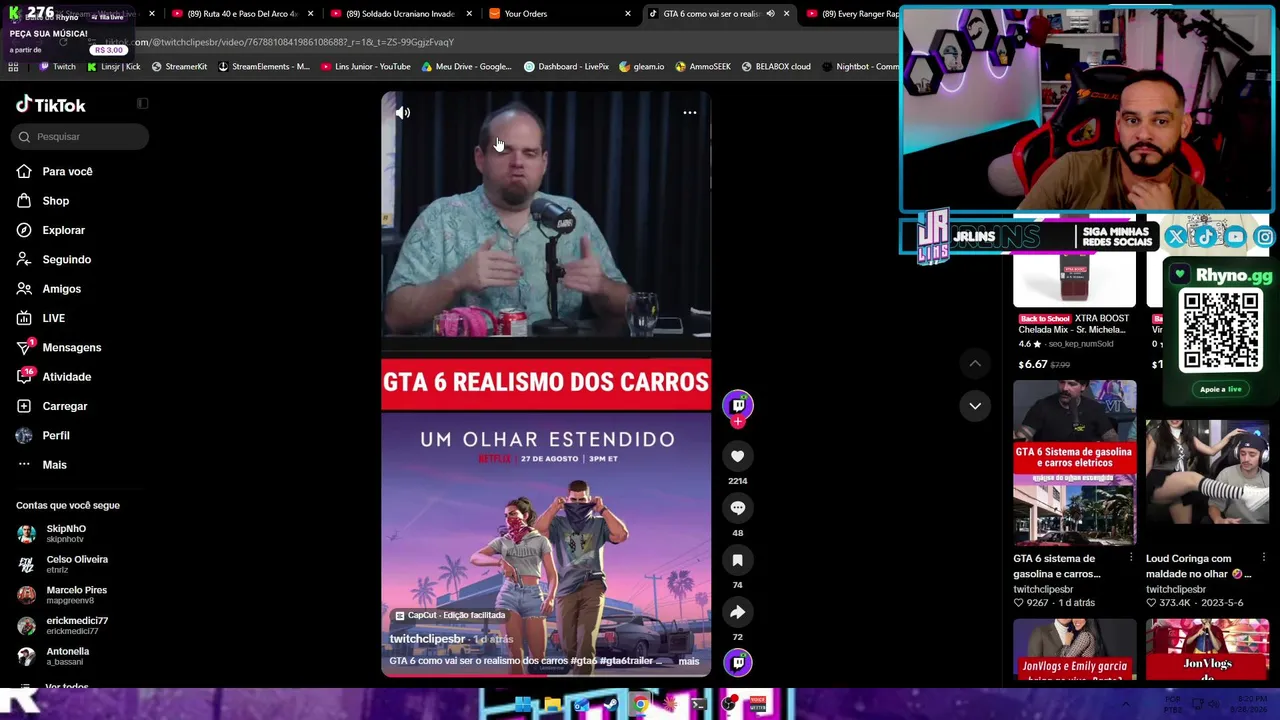Share the video using the arrow icon
This screenshot has width=1280, height=720.
tap(738, 612)
